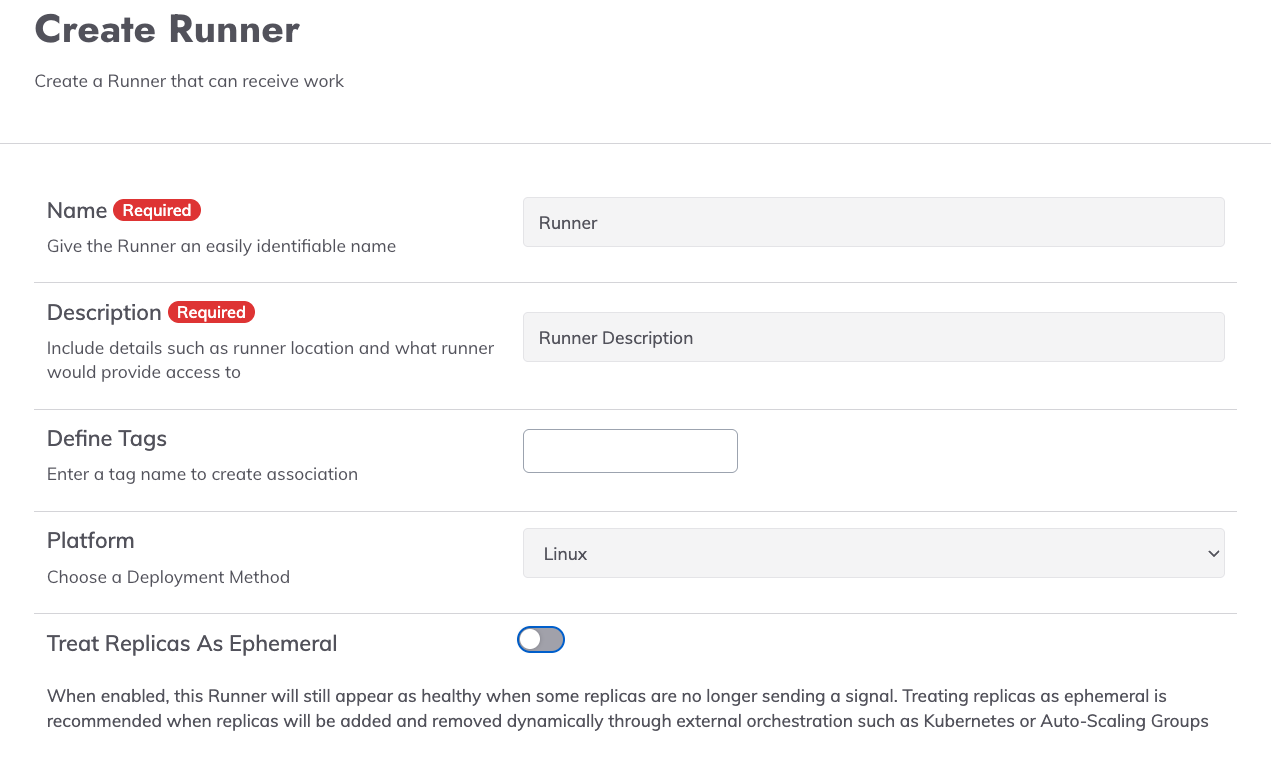Image resolution: width=1271 pixels, height=776 pixels.
Task: Click the subtitle about receiving work
Action: [189, 81]
